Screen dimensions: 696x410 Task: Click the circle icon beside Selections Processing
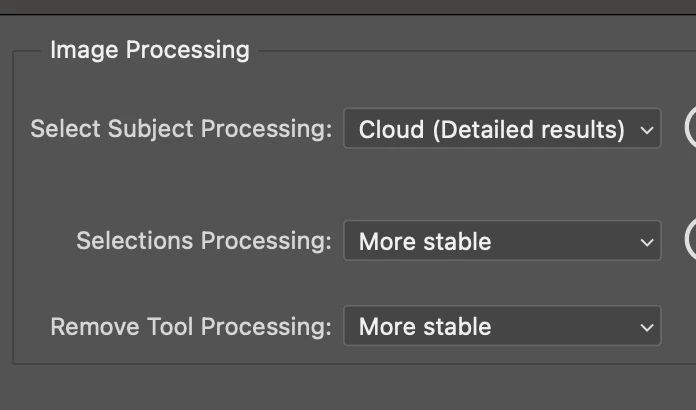(x=690, y=240)
